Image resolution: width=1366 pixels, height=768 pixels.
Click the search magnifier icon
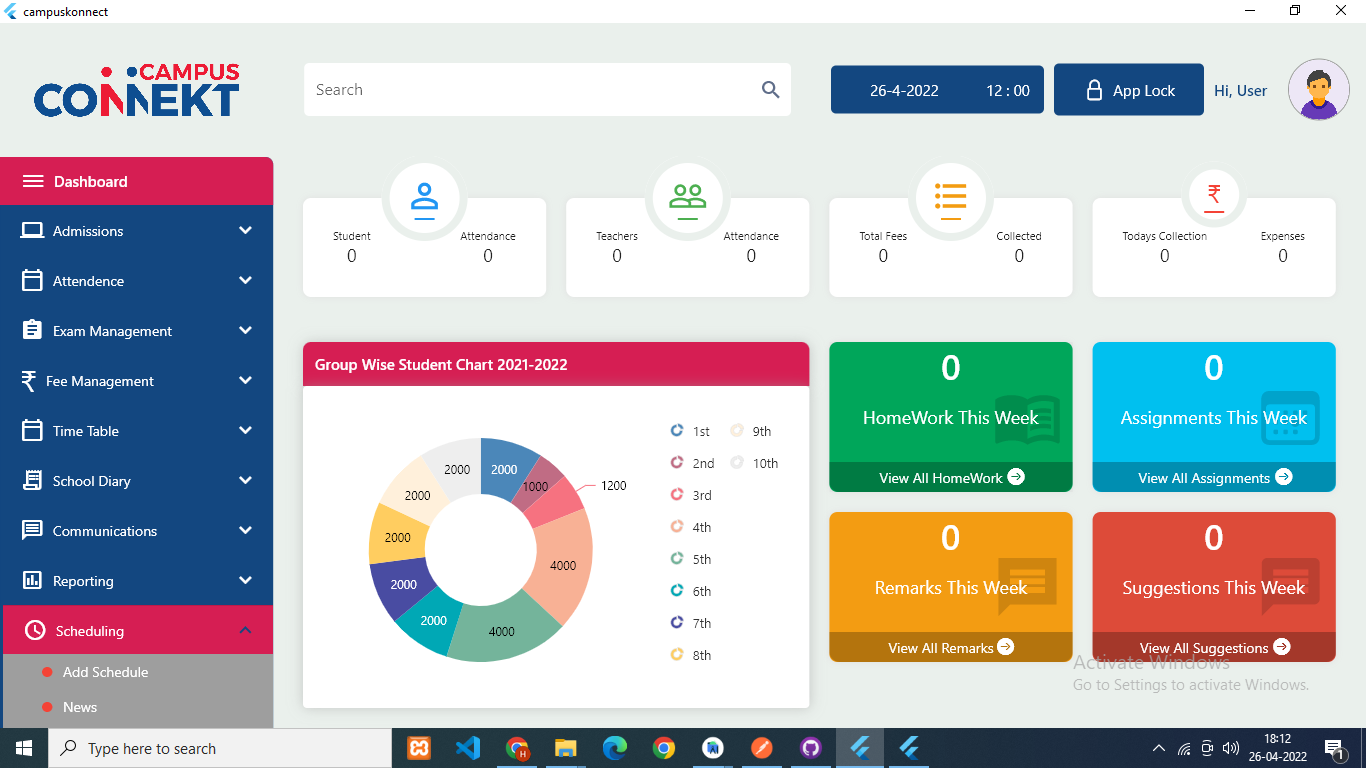[x=770, y=90]
